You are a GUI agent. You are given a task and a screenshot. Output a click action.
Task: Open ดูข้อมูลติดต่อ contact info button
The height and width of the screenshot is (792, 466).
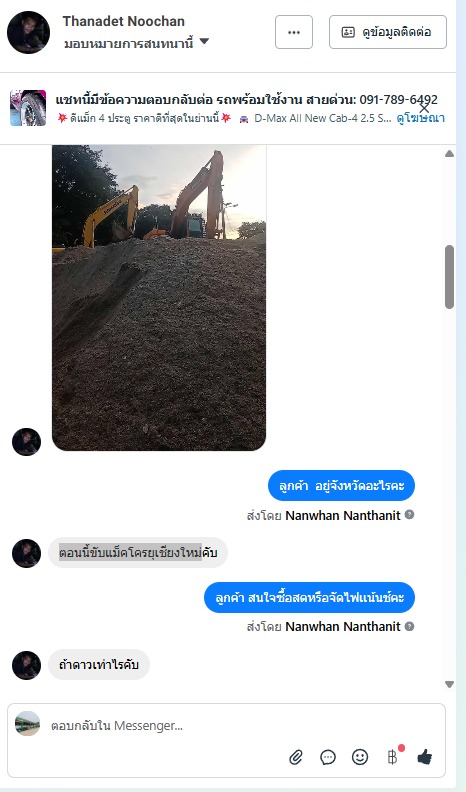pos(388,32)
